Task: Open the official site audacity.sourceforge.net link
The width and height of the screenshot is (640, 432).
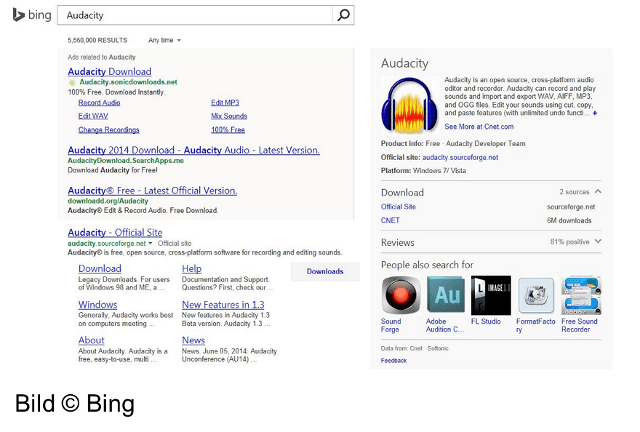Action: (460, 157)
